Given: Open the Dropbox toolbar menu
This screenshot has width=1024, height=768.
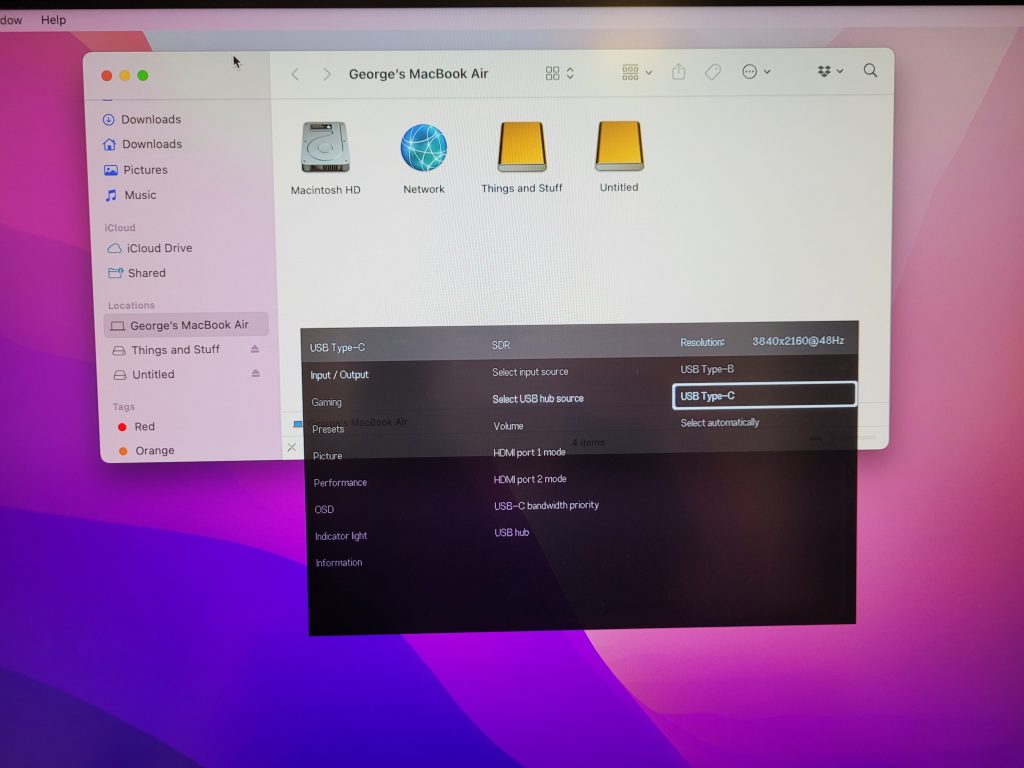Looking at the screenshot, I should 830,71.
